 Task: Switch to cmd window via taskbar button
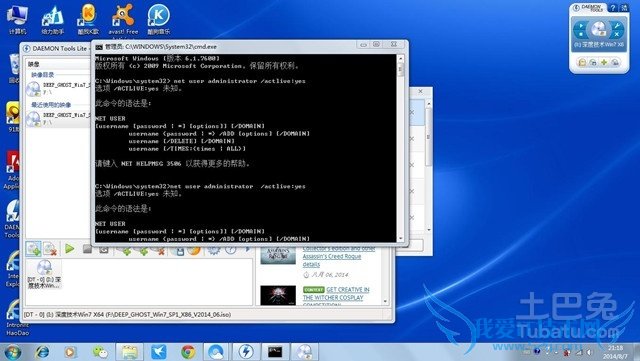coord(275,352)
